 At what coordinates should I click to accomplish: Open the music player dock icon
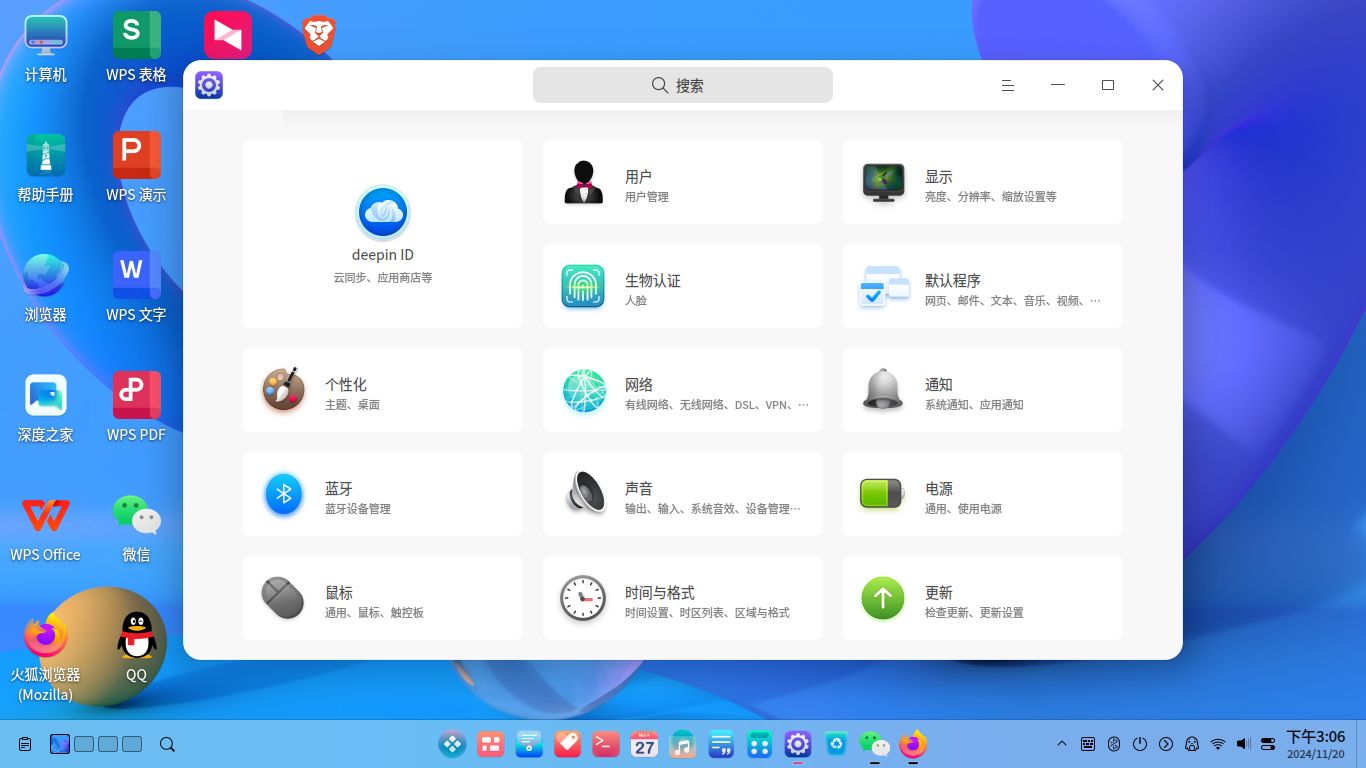(682, 744)
